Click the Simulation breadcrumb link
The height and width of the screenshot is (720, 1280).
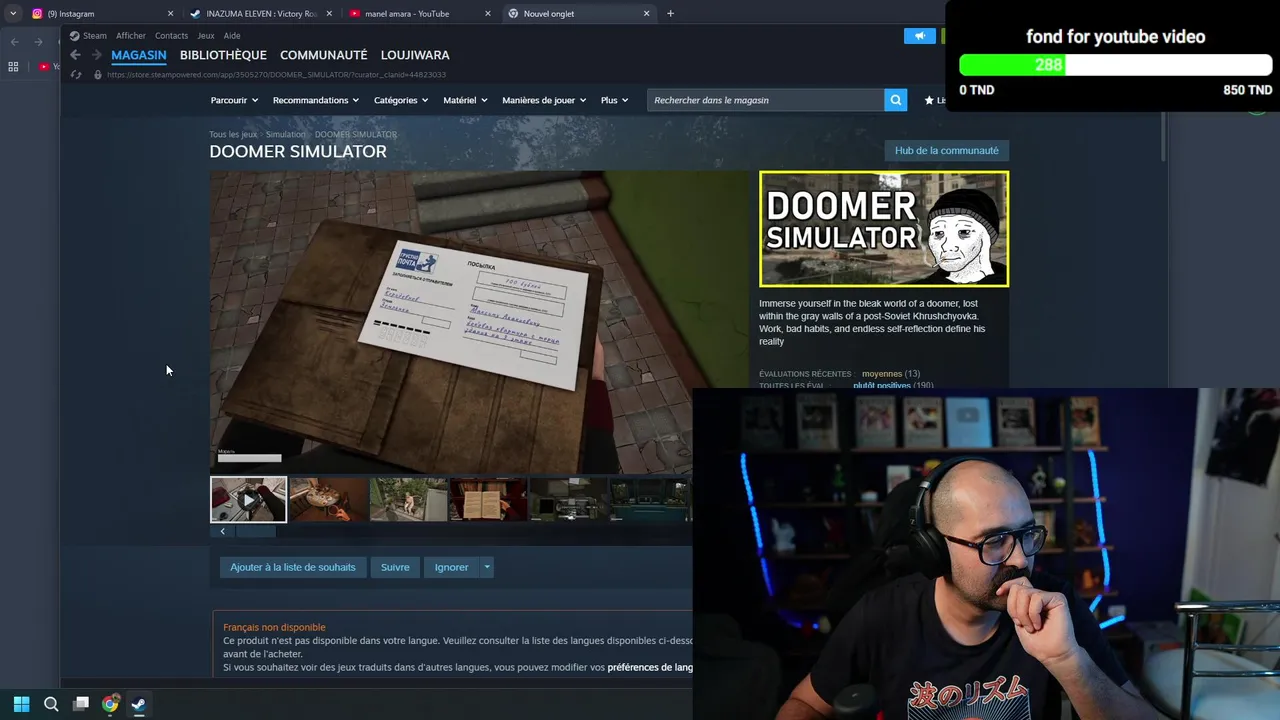[285, 135]
